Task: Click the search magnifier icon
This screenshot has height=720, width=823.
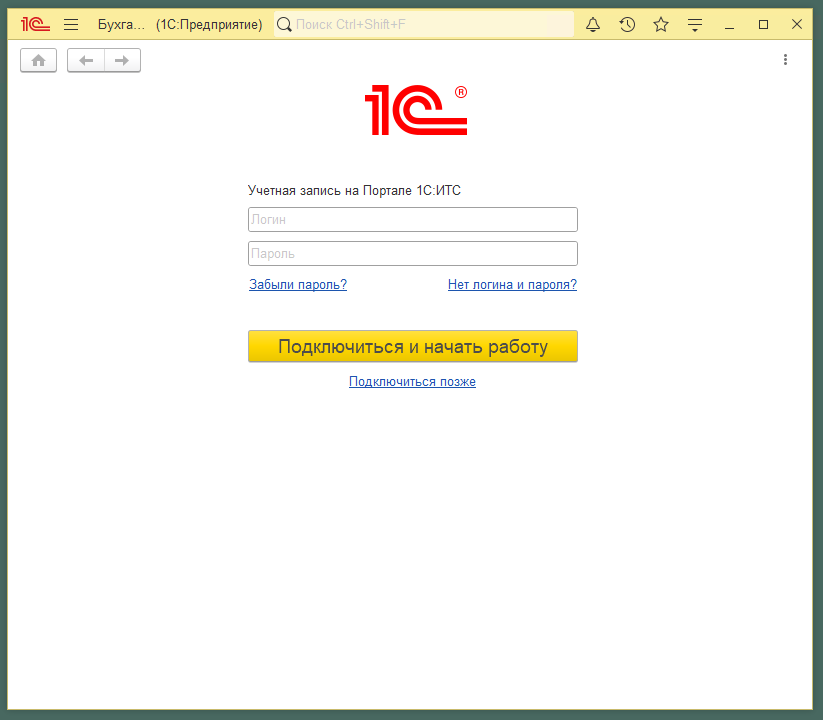Action: (284, 25)
